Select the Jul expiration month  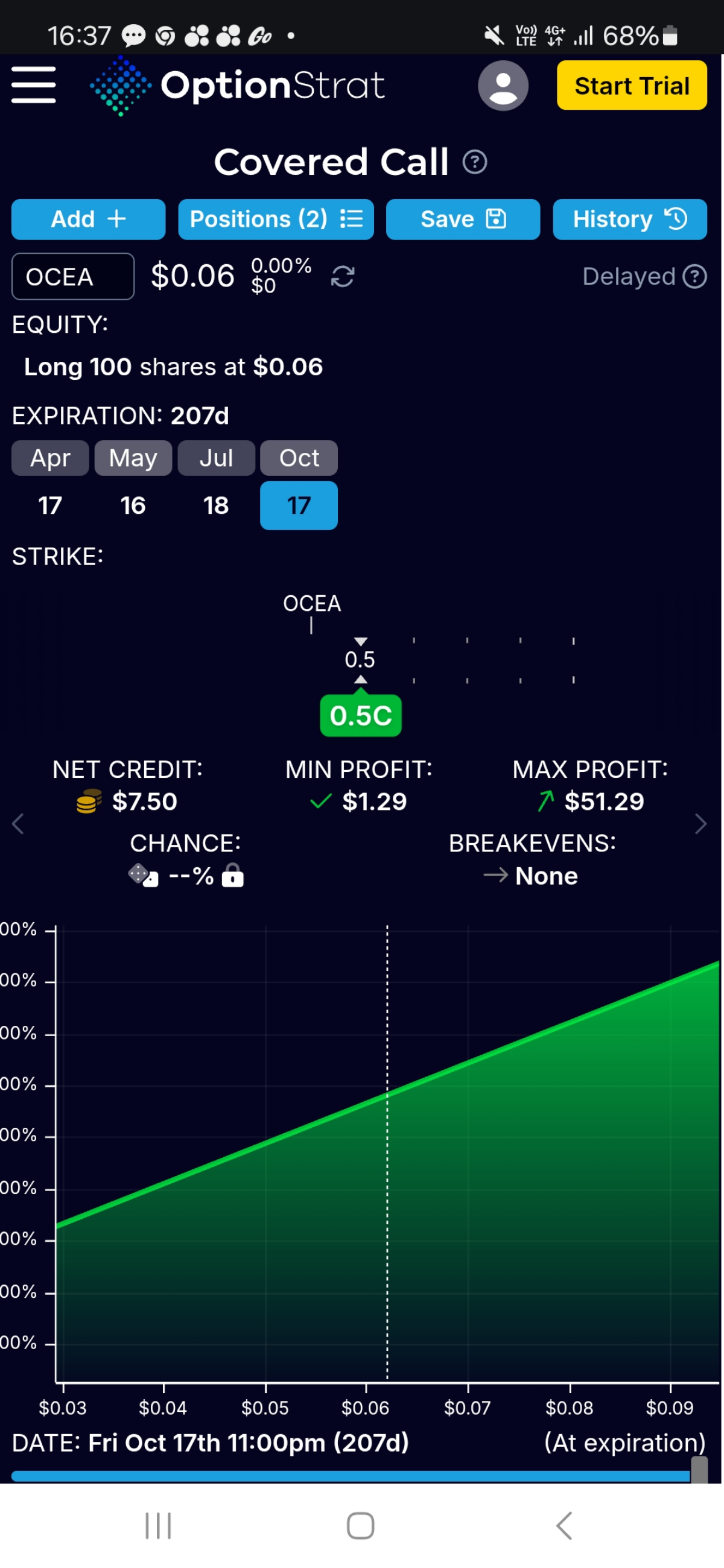coord(216,458)
